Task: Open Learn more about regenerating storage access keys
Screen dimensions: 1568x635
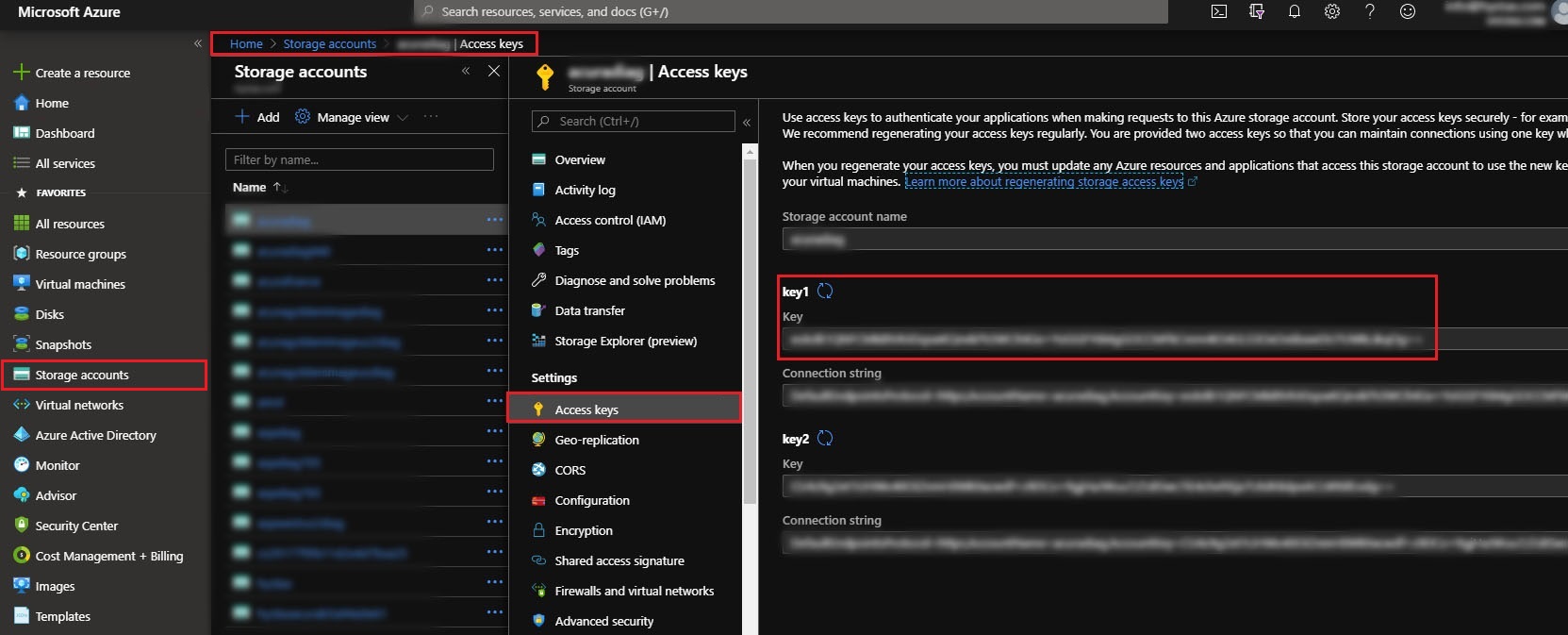Action: (1044, 182)
